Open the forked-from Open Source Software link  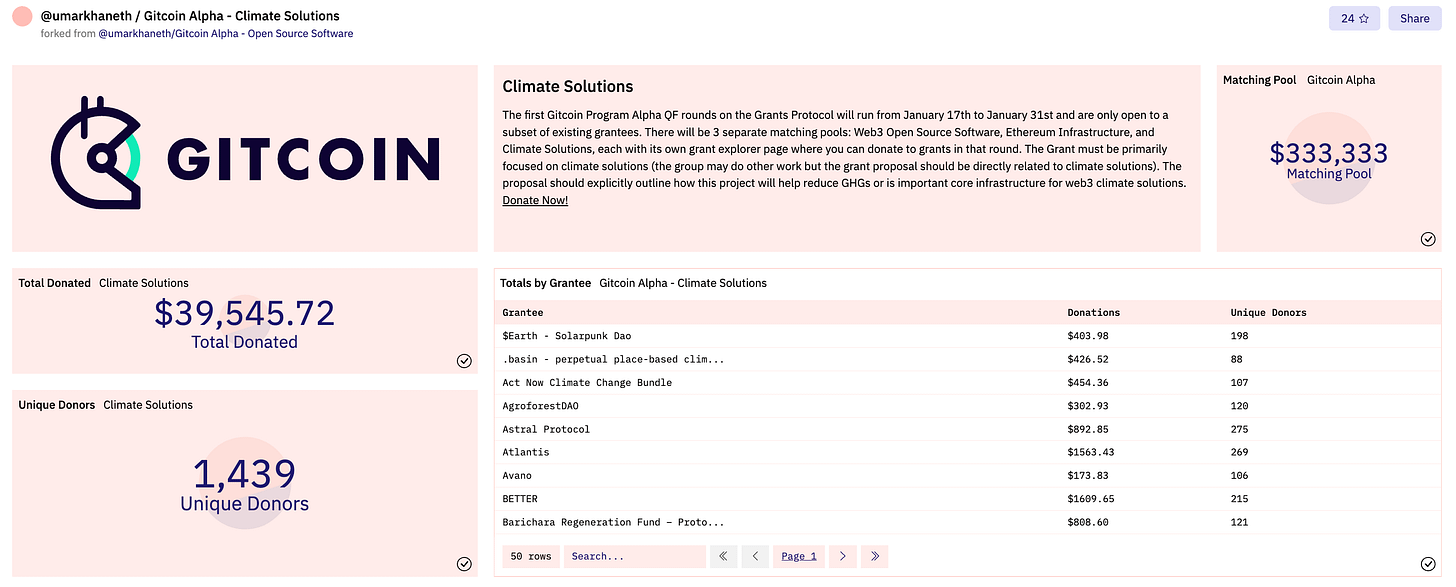pos(225,34)
